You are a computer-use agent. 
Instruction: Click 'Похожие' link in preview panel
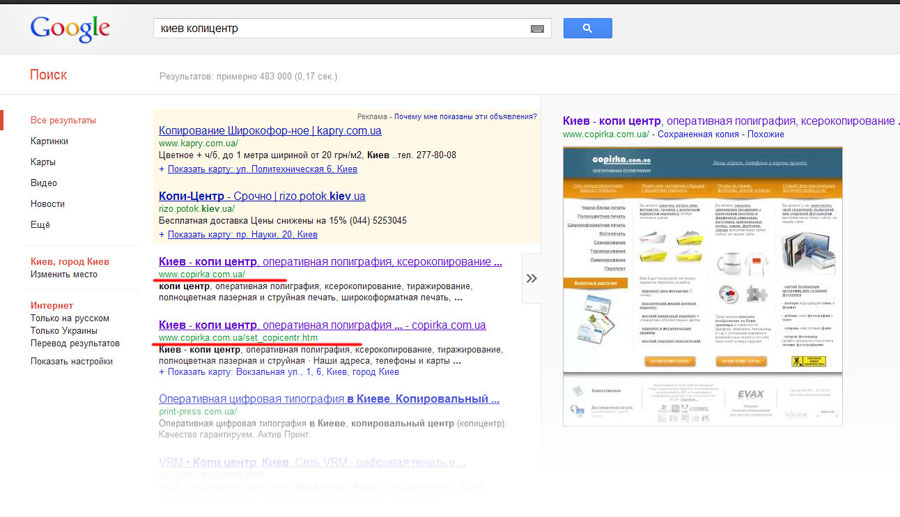[x=765, y=134]
